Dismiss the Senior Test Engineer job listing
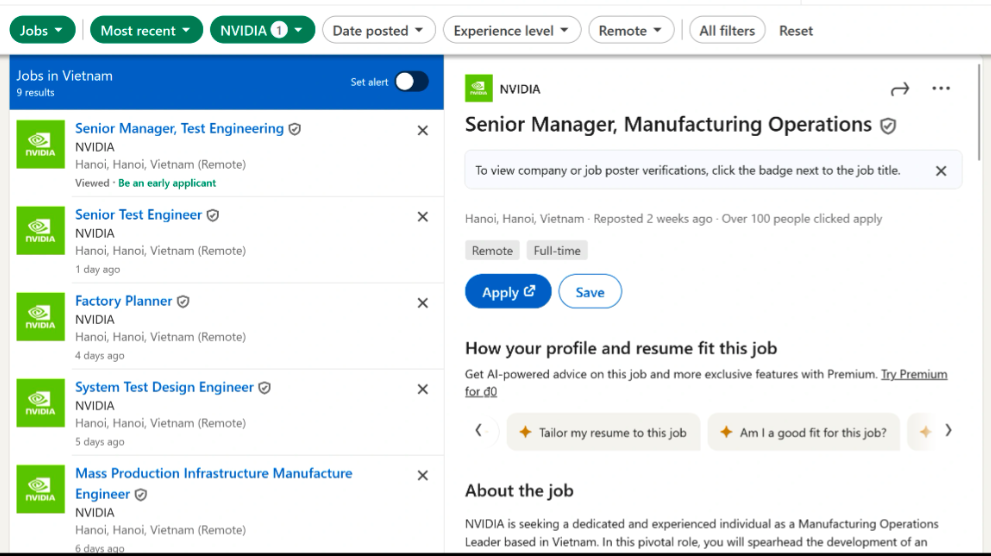 [422, 217]
